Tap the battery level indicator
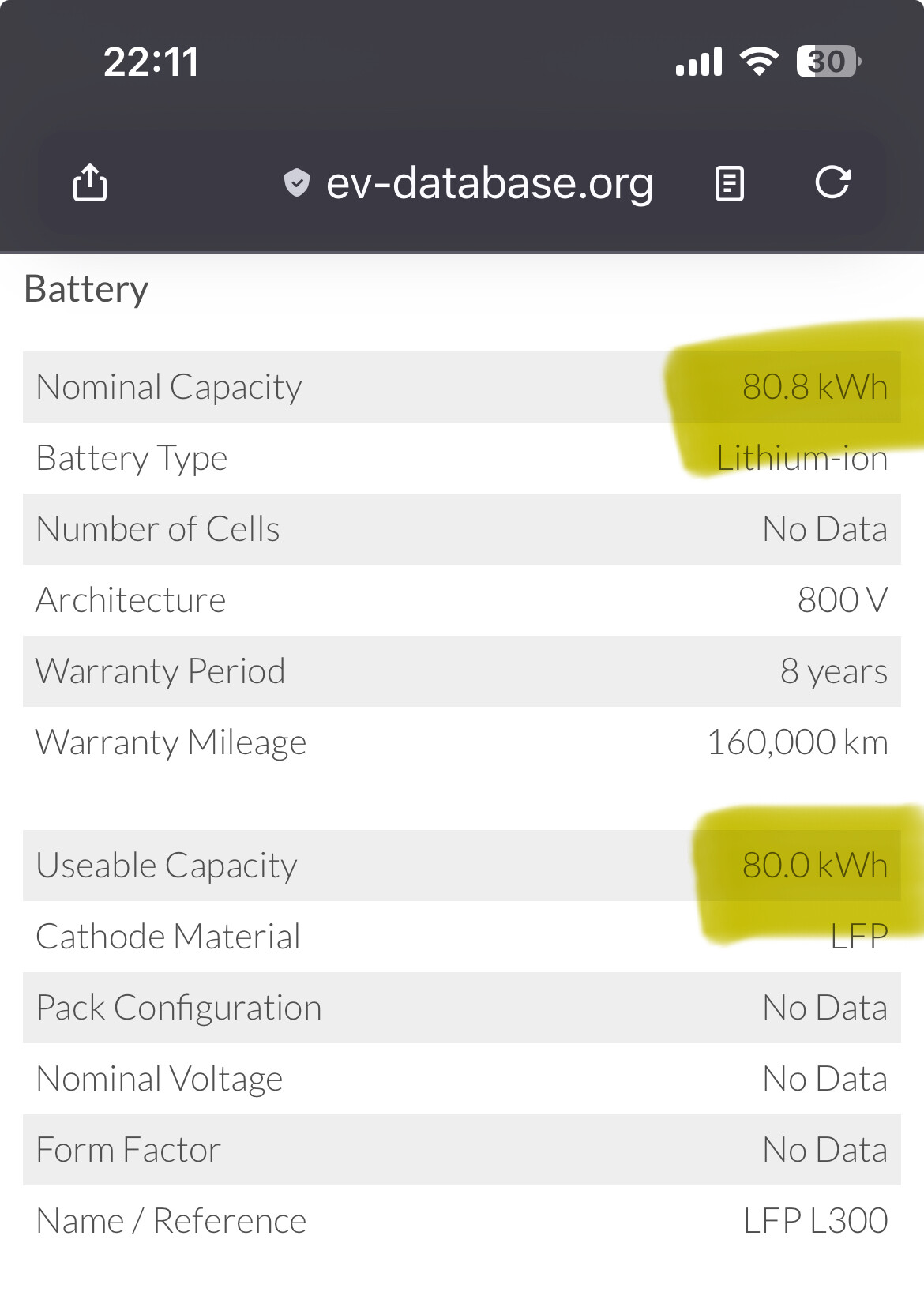This screenshot has height=1292, width=924. point(828,62)
